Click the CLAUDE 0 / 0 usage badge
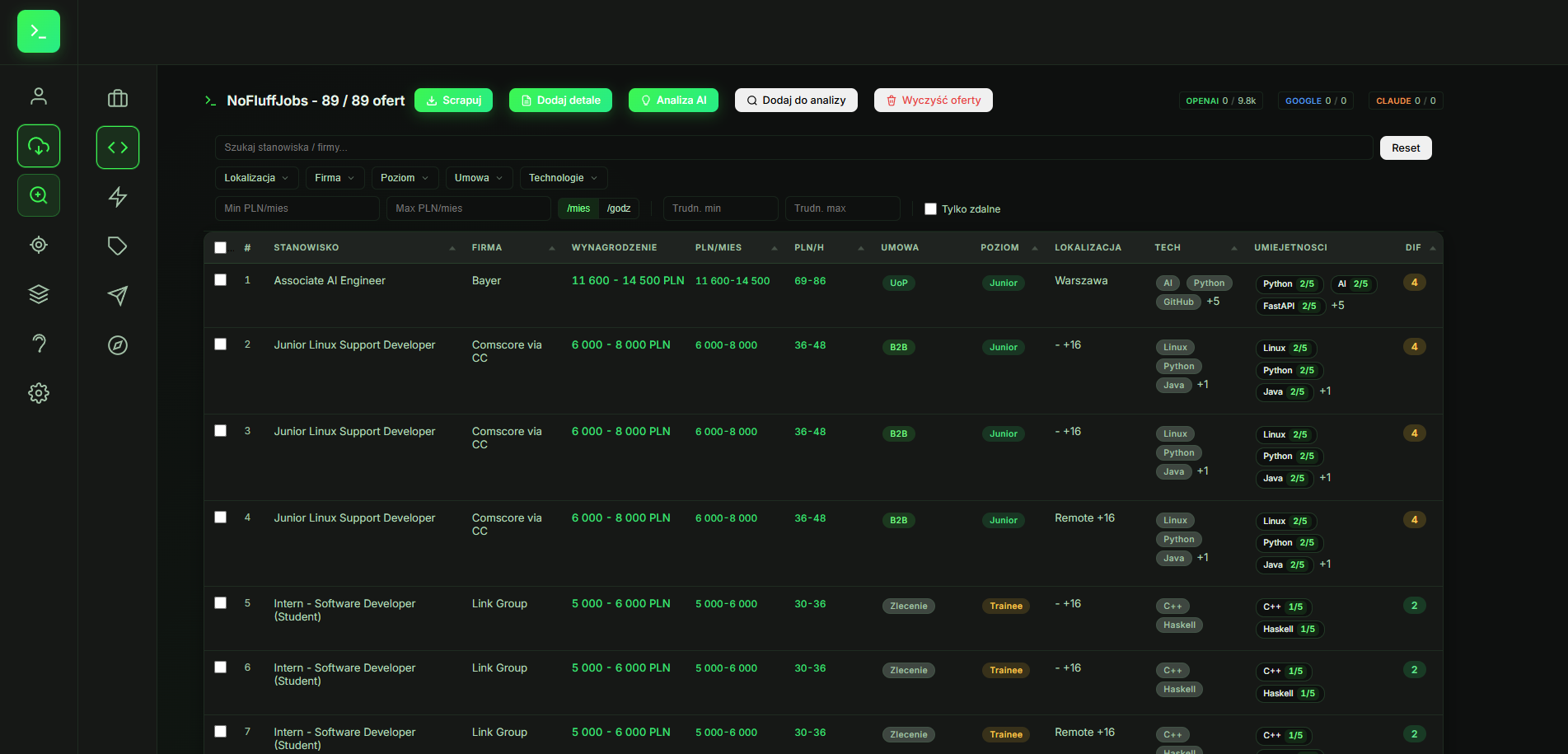The height and width of the screenshot is (754, 1568). (x=1406, y=101)
